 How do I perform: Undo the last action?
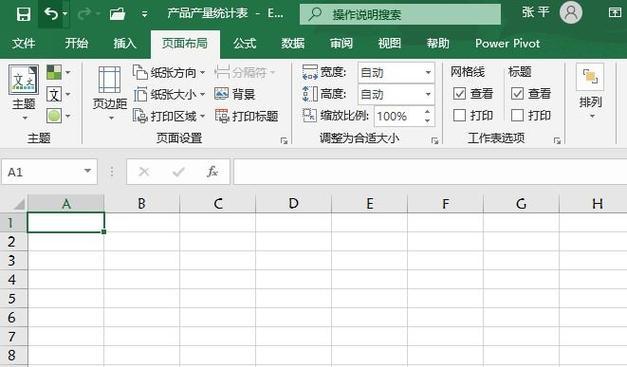(x=51, y=14)
